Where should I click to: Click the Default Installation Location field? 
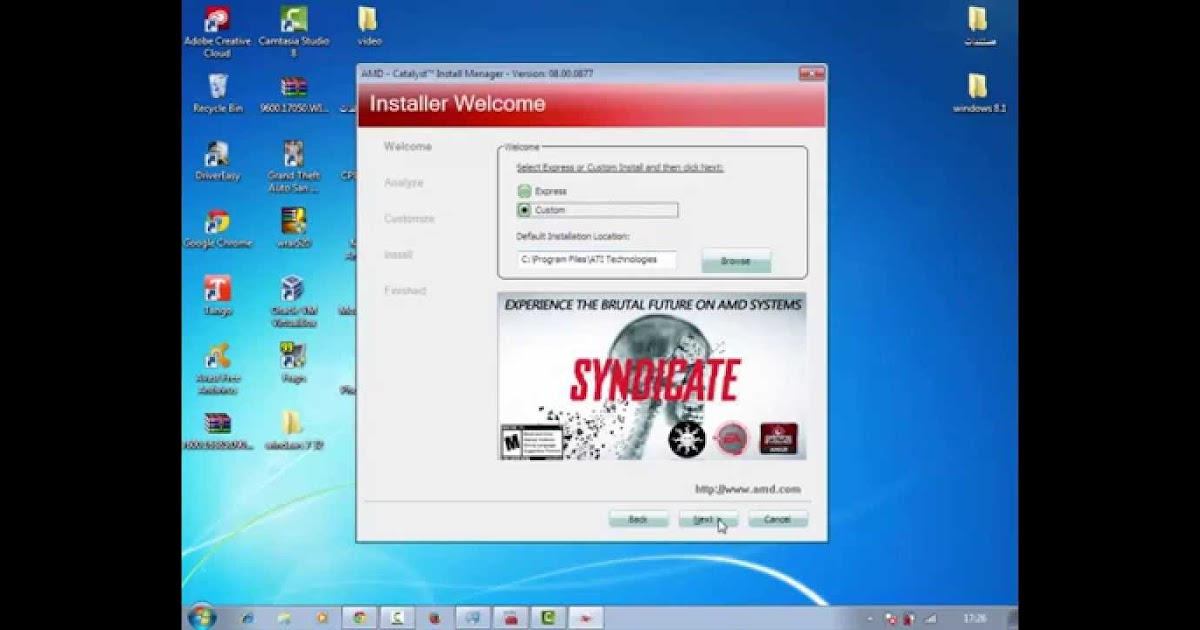click(597, 260)
